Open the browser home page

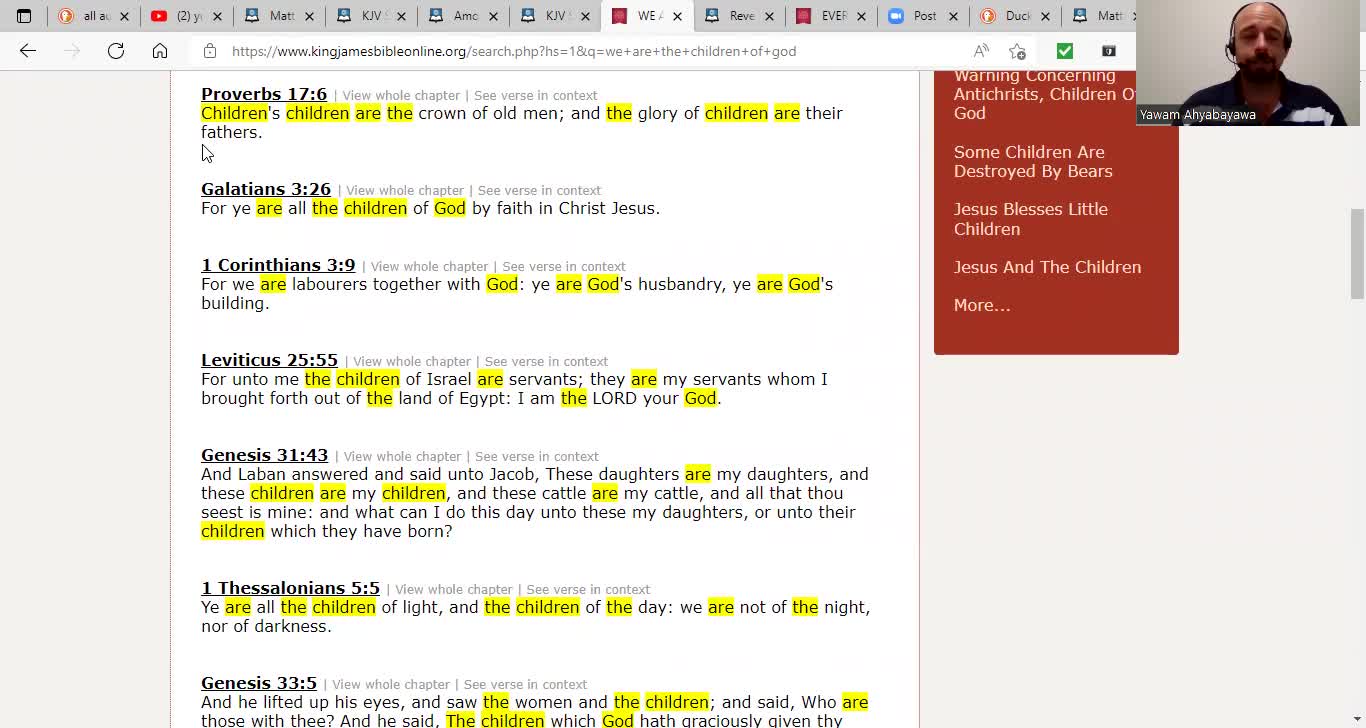click(x=160, y=51)
